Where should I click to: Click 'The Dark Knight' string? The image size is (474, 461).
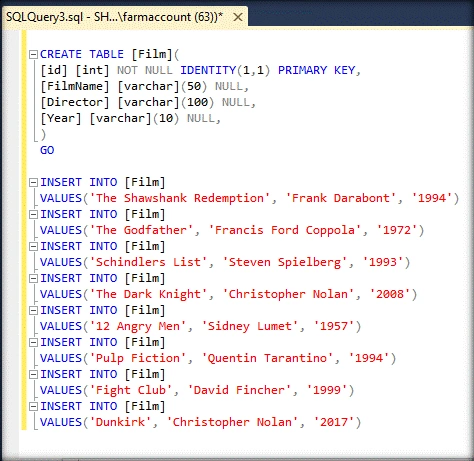coord(149,294)
